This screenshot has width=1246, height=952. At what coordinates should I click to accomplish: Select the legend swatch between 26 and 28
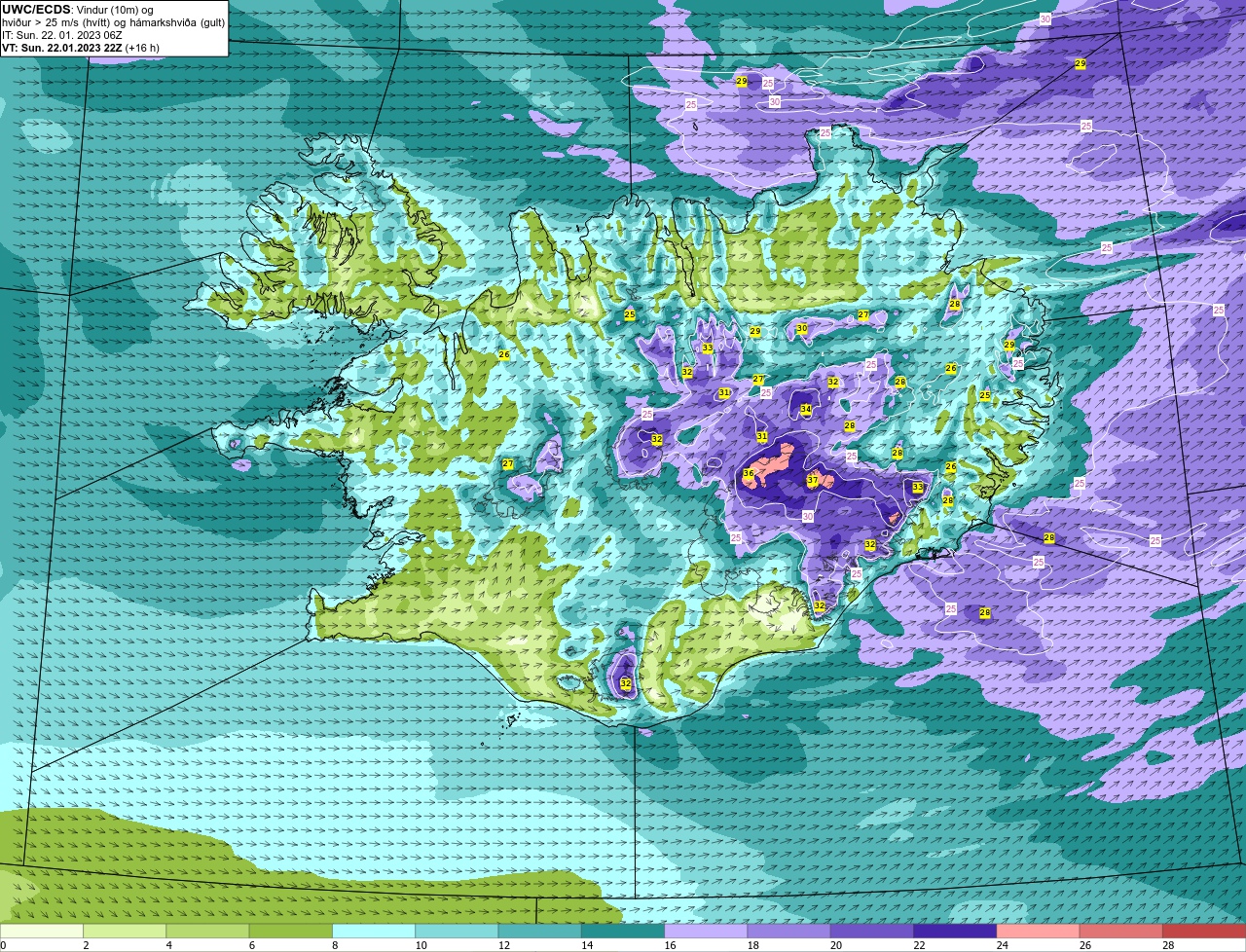(x=1121, y=931)
